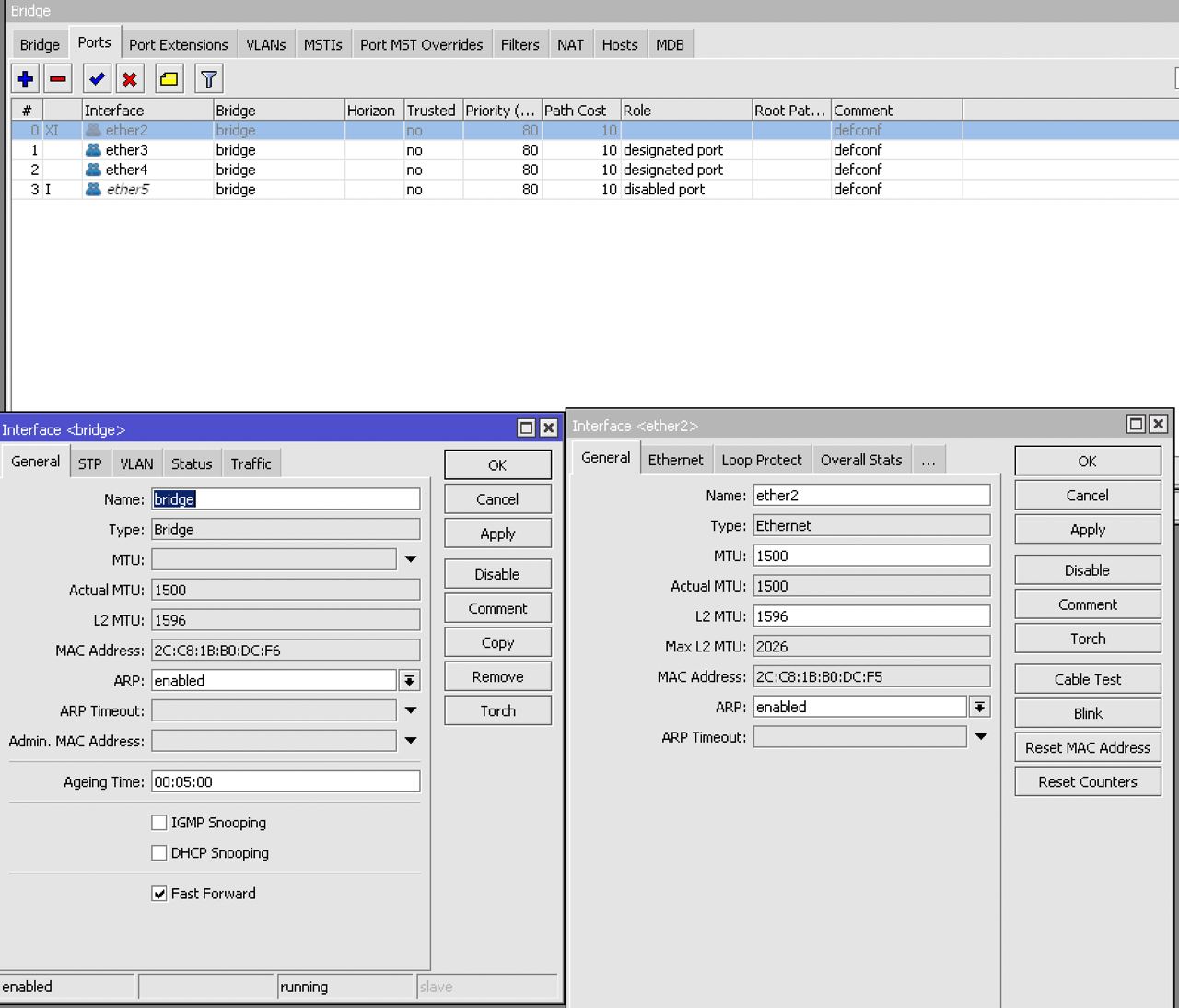Viewport: 1179px width, 1008px height.
Task: Close the Interface ether2 dialog
Action: [x=1159, y=424]
